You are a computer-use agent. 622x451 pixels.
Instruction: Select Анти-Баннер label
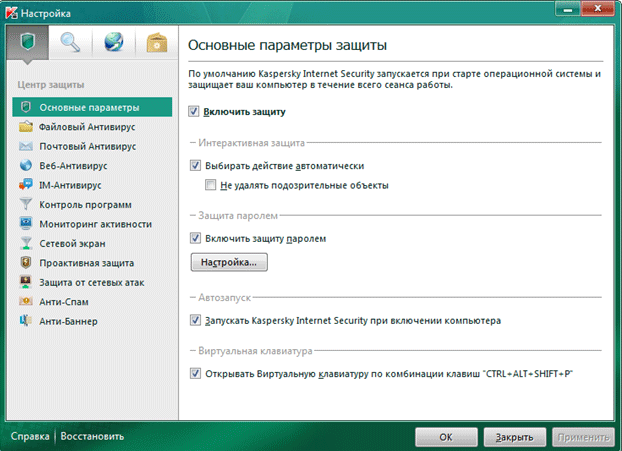(68, 321)
